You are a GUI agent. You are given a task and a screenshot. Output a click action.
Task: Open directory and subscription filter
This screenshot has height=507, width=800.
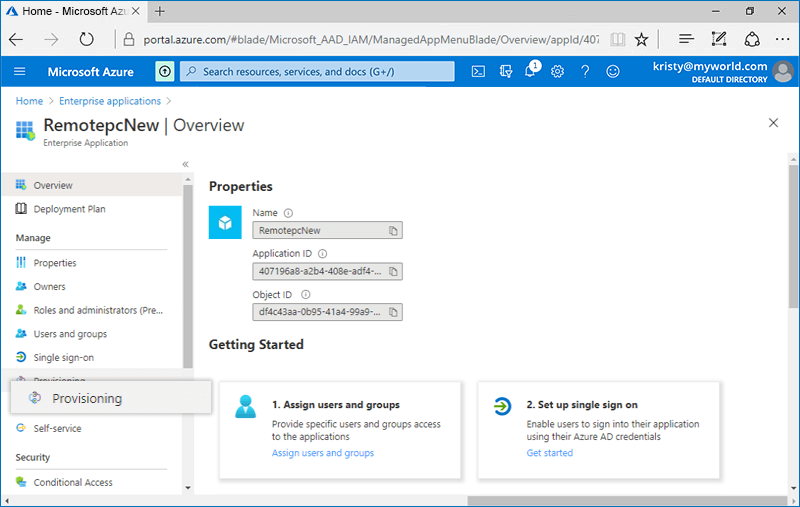point(505,71)
